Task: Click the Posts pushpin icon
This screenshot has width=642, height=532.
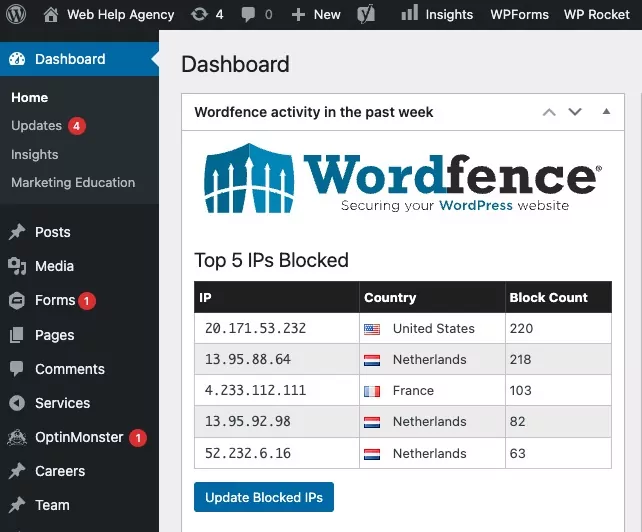Action: pyautogui.click(x=17, y=232)
